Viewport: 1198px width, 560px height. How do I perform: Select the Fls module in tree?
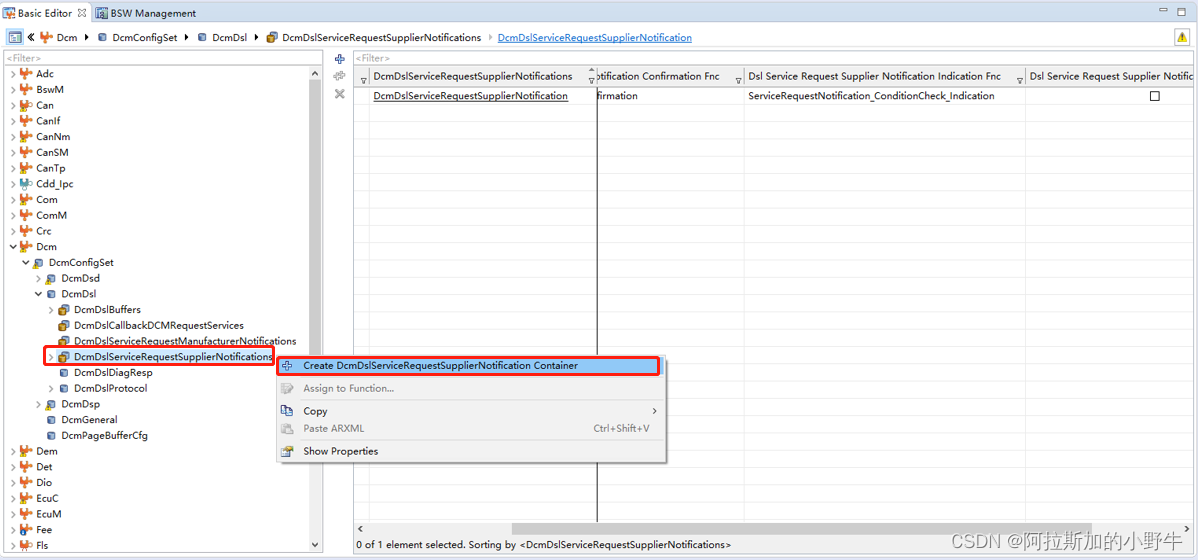click(x=43, y=545)
